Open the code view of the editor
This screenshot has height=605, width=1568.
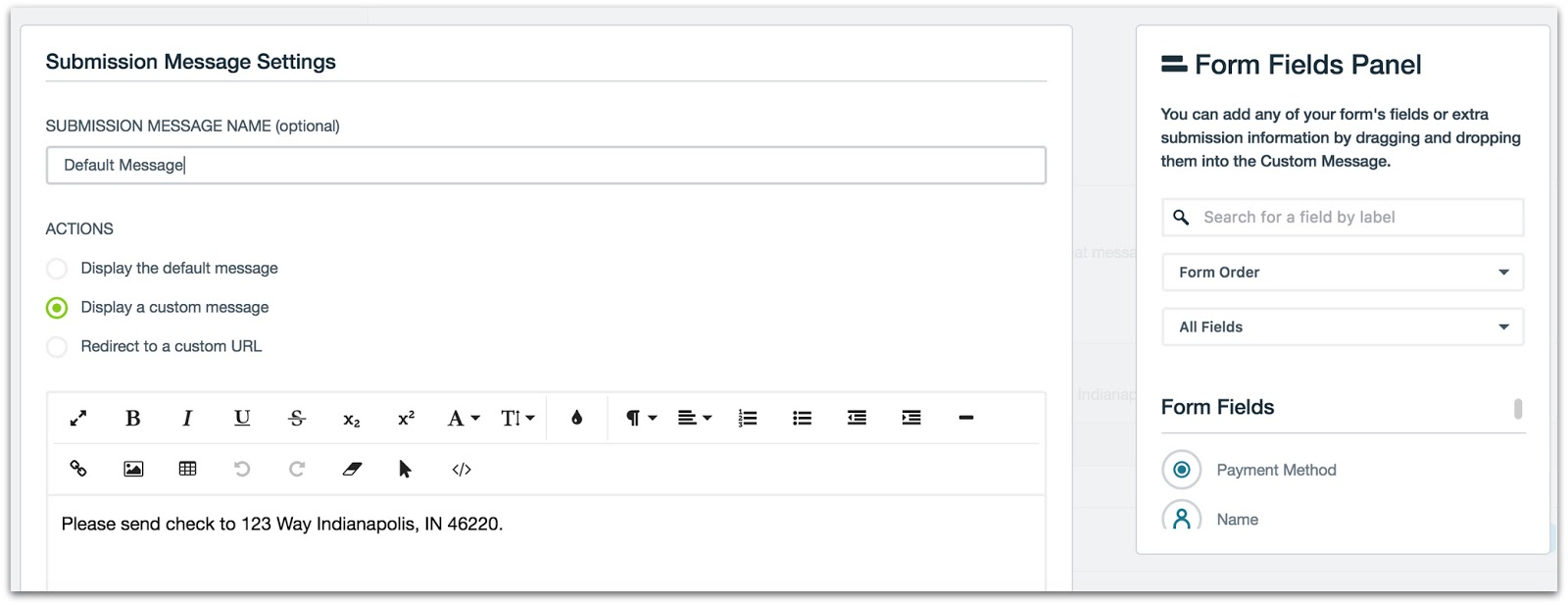(x=462, y=469)
